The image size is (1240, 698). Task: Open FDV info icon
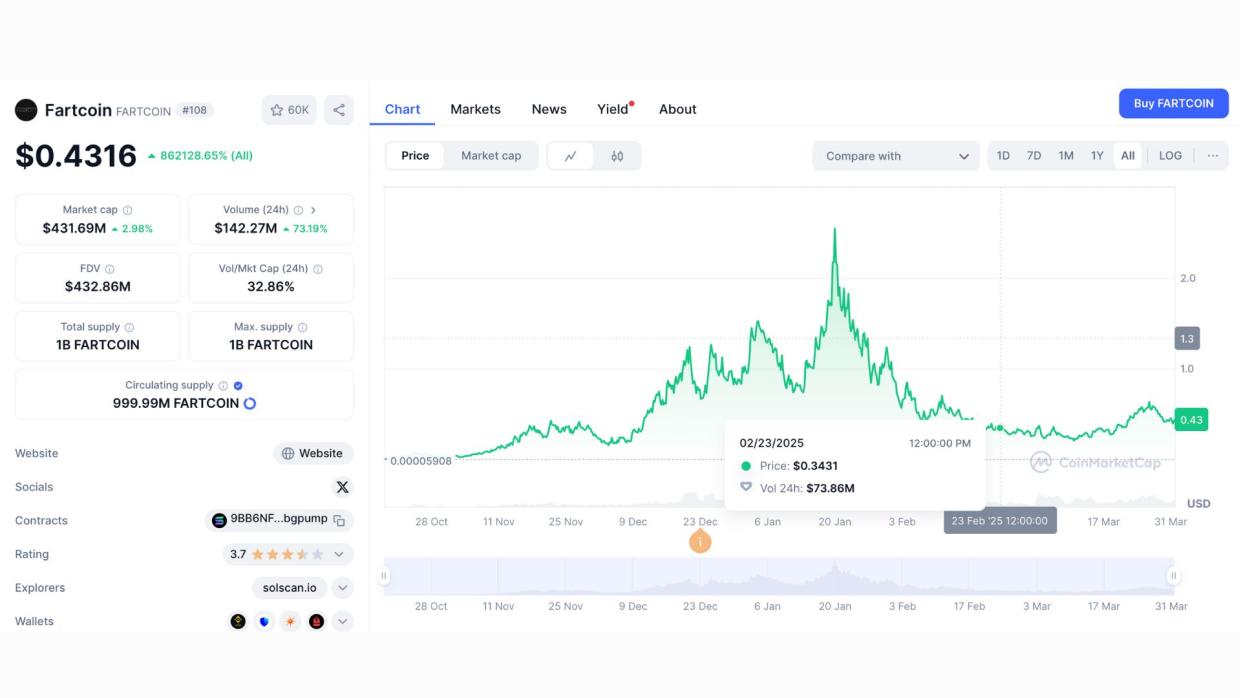pos(110,269)
